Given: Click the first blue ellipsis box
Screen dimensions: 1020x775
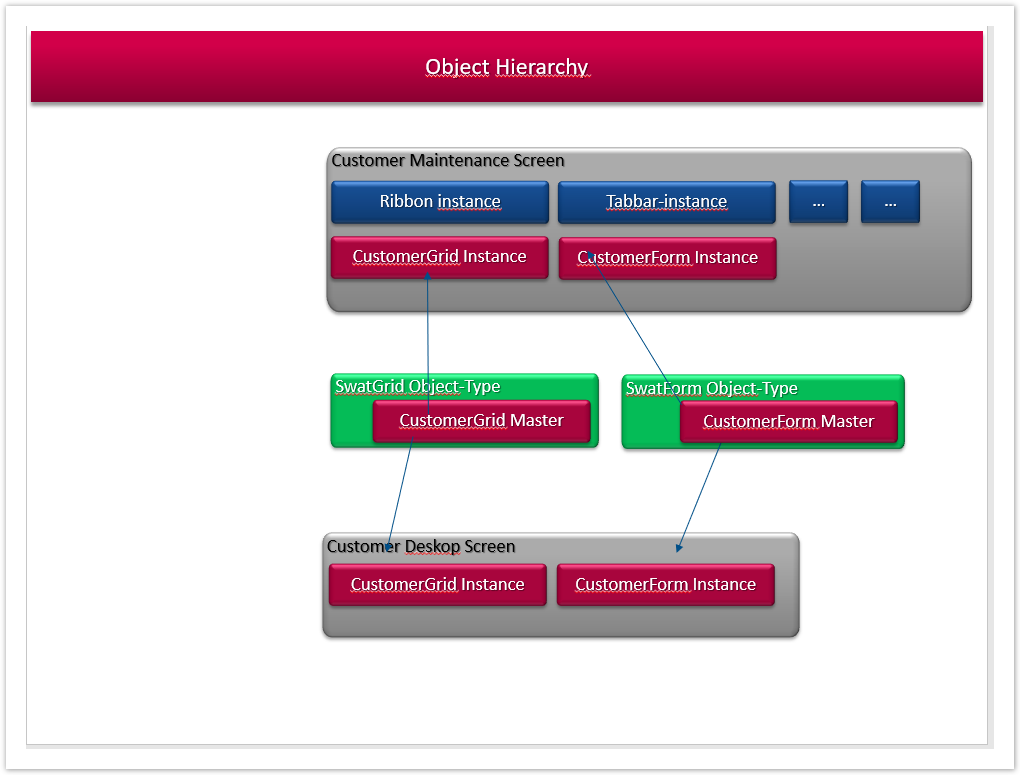Looking at the screenshot, I should point(818,202).
